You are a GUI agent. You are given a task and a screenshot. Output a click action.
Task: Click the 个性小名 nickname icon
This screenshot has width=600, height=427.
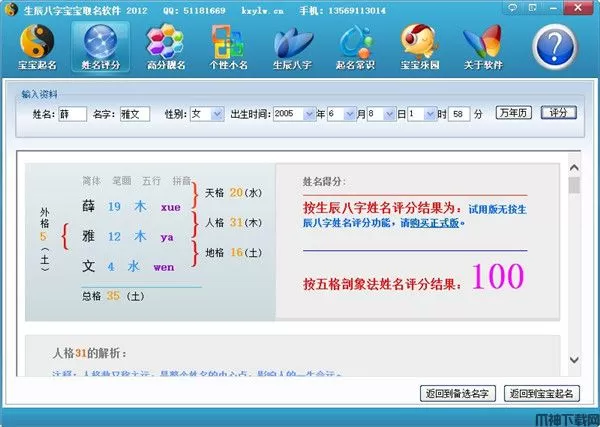point(230,47)
